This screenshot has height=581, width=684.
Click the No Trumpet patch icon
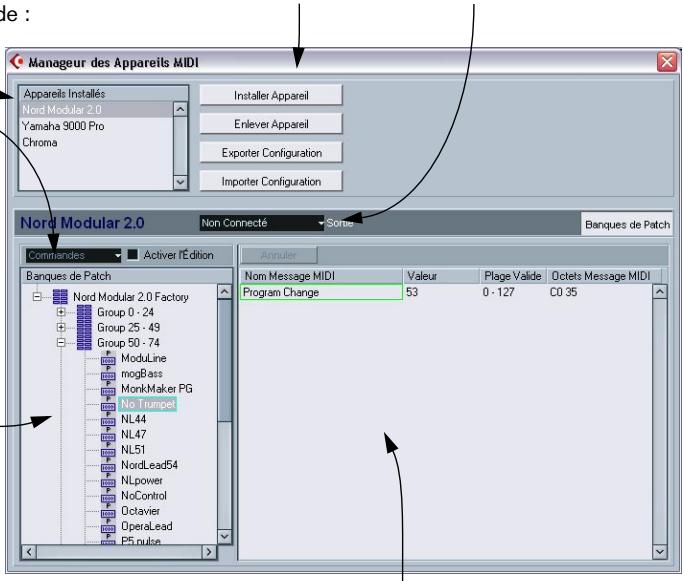(108, 404)
